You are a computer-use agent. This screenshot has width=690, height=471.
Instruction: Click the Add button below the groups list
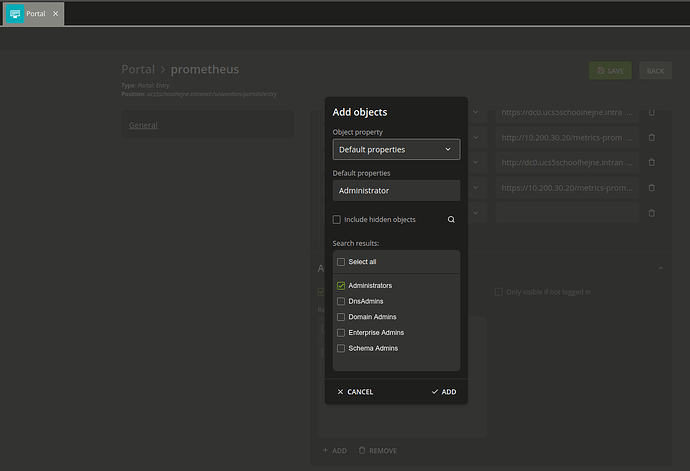334,450
